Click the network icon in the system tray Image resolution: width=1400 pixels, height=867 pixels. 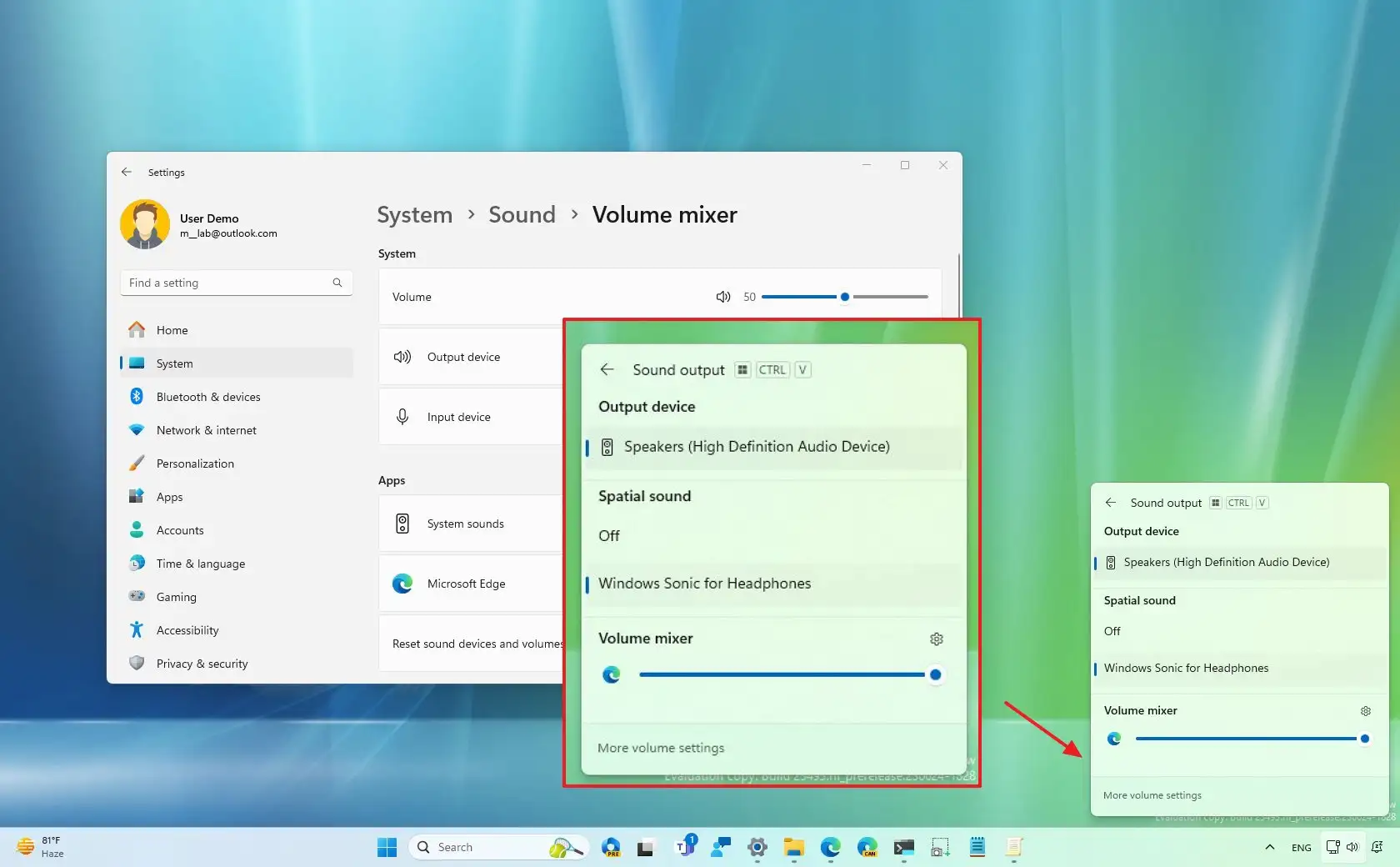pyautogui.click(x=1333, y=848)
